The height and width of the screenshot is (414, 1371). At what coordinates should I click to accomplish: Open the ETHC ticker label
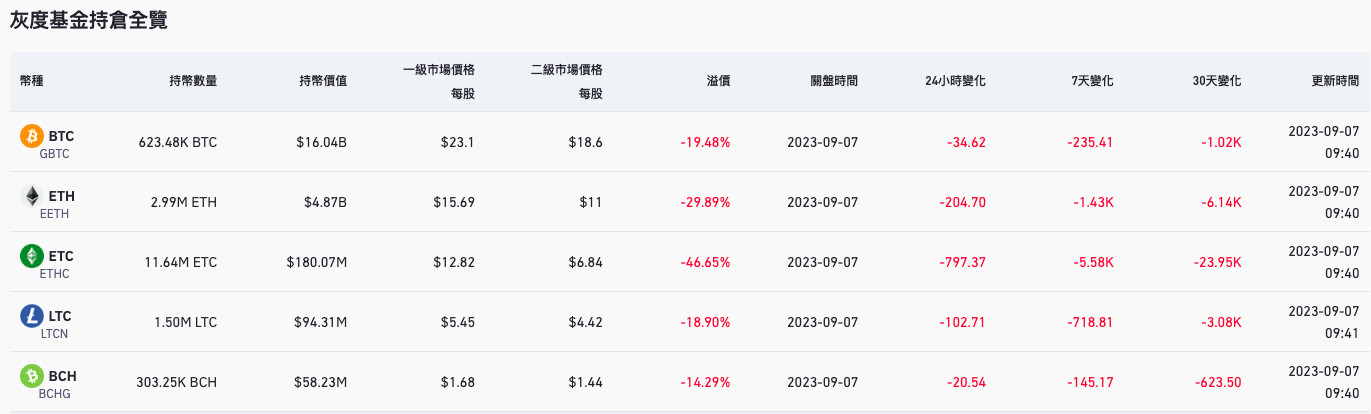click(x=54, y=274)
